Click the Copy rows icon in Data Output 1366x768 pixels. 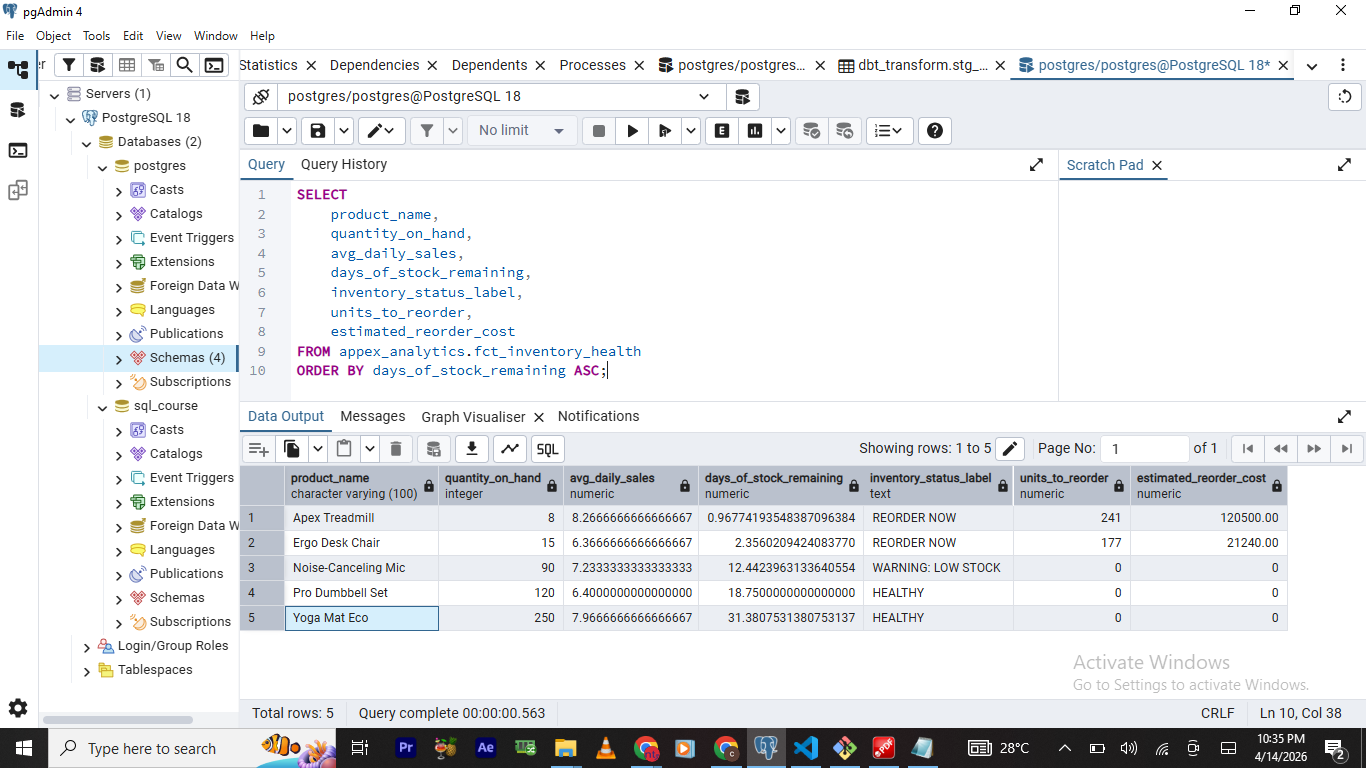(292, 449)
